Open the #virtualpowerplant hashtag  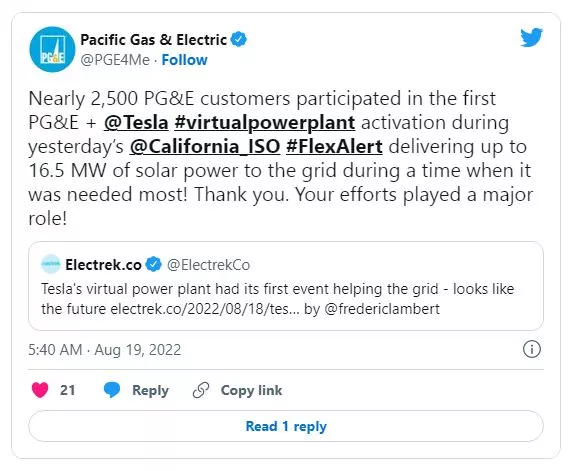click(265, 122)
